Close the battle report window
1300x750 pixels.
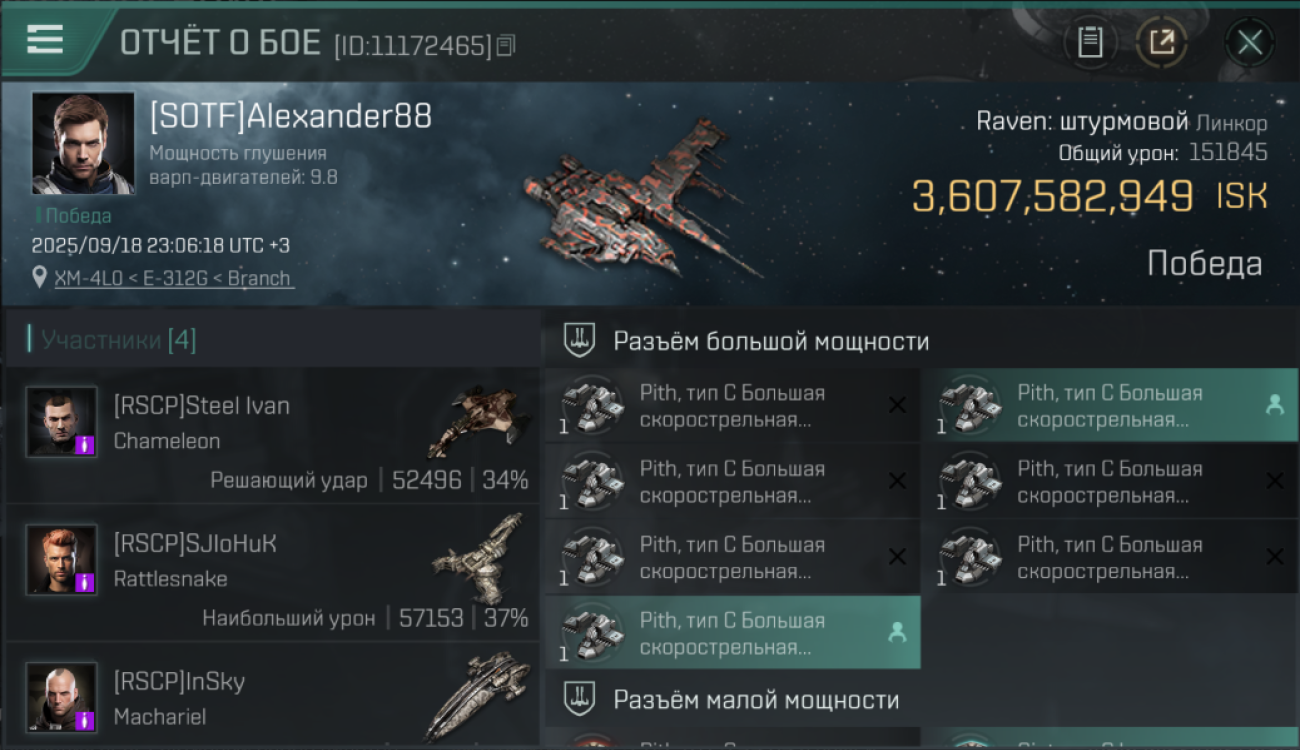pos(1249,42)
